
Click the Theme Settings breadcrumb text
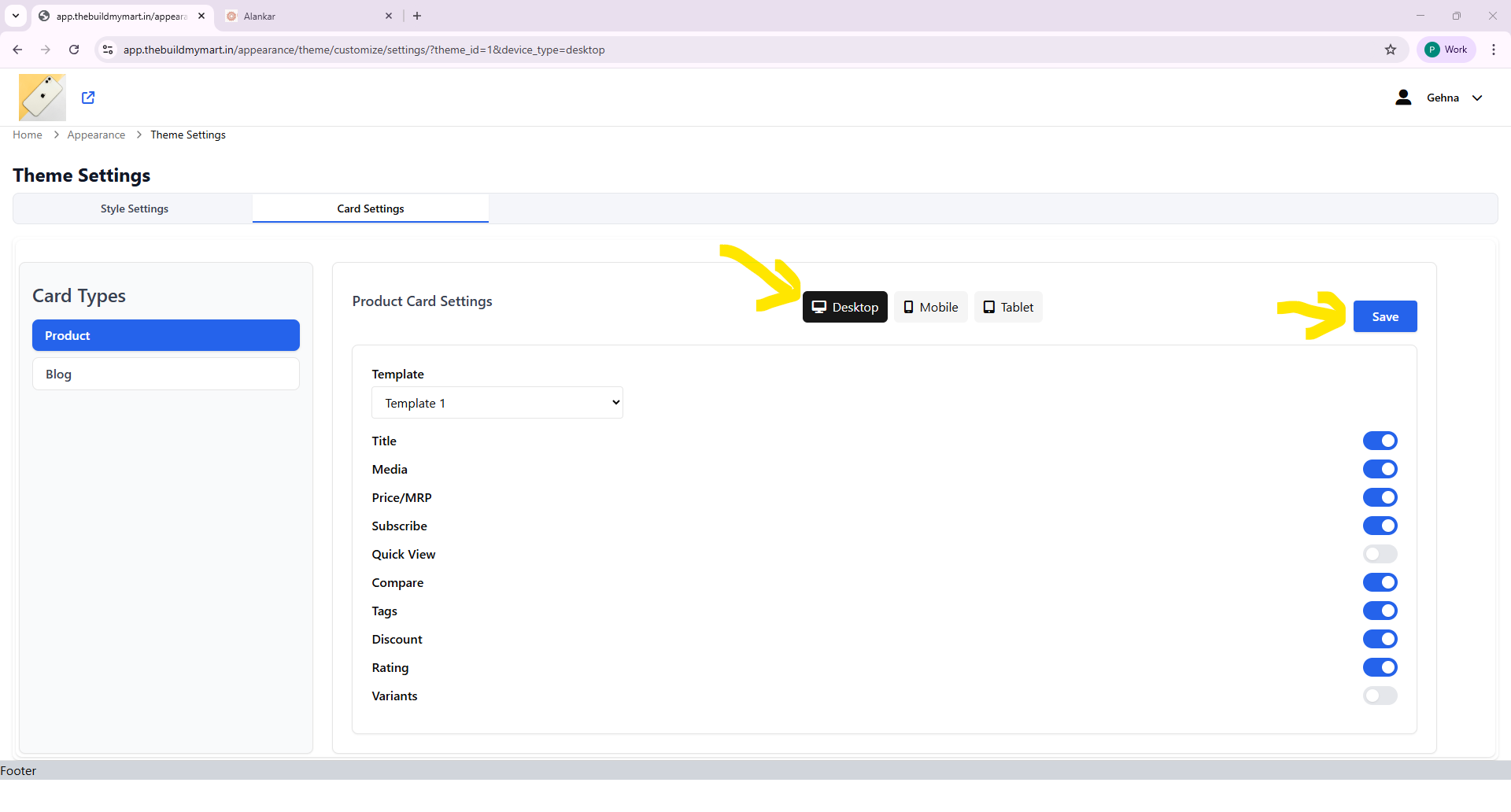pyautogui.click(x=188, y=135)
